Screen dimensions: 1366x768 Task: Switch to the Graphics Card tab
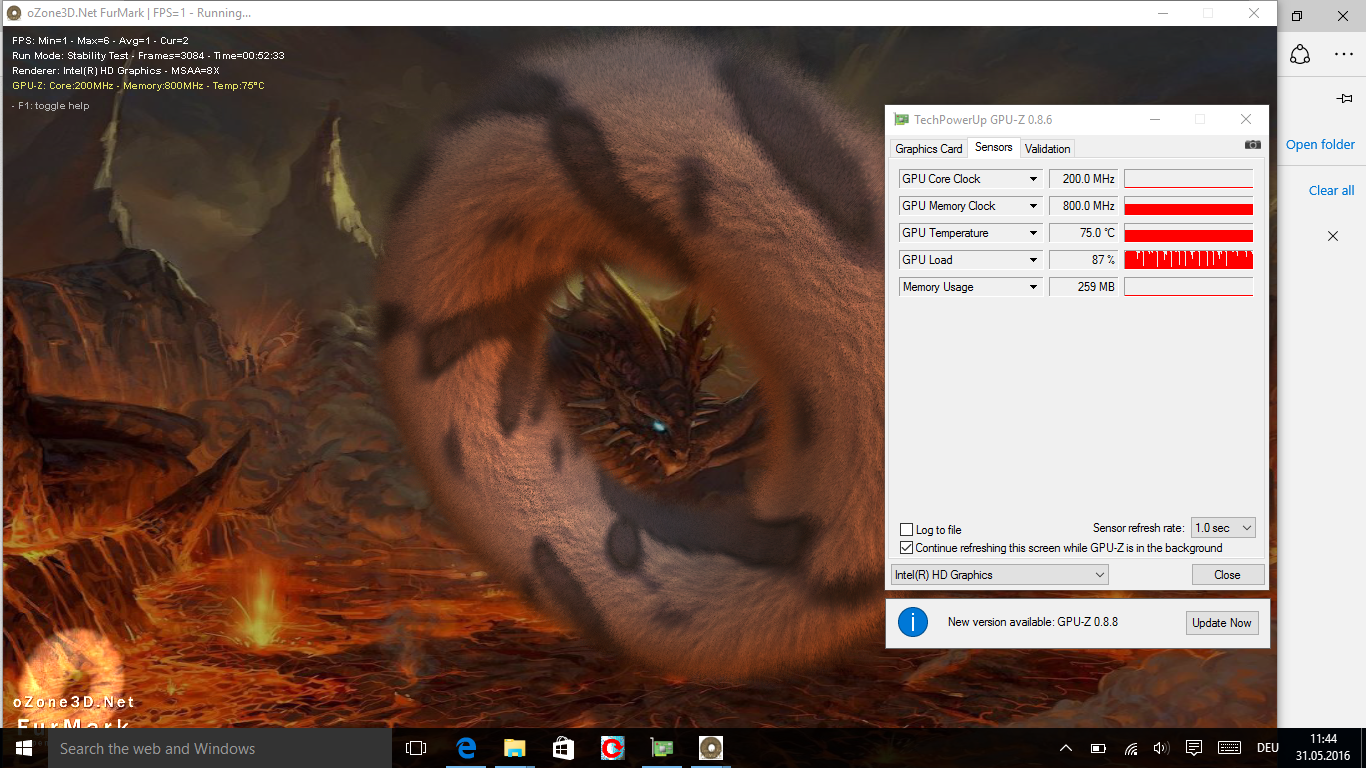[x=929, y=149]
